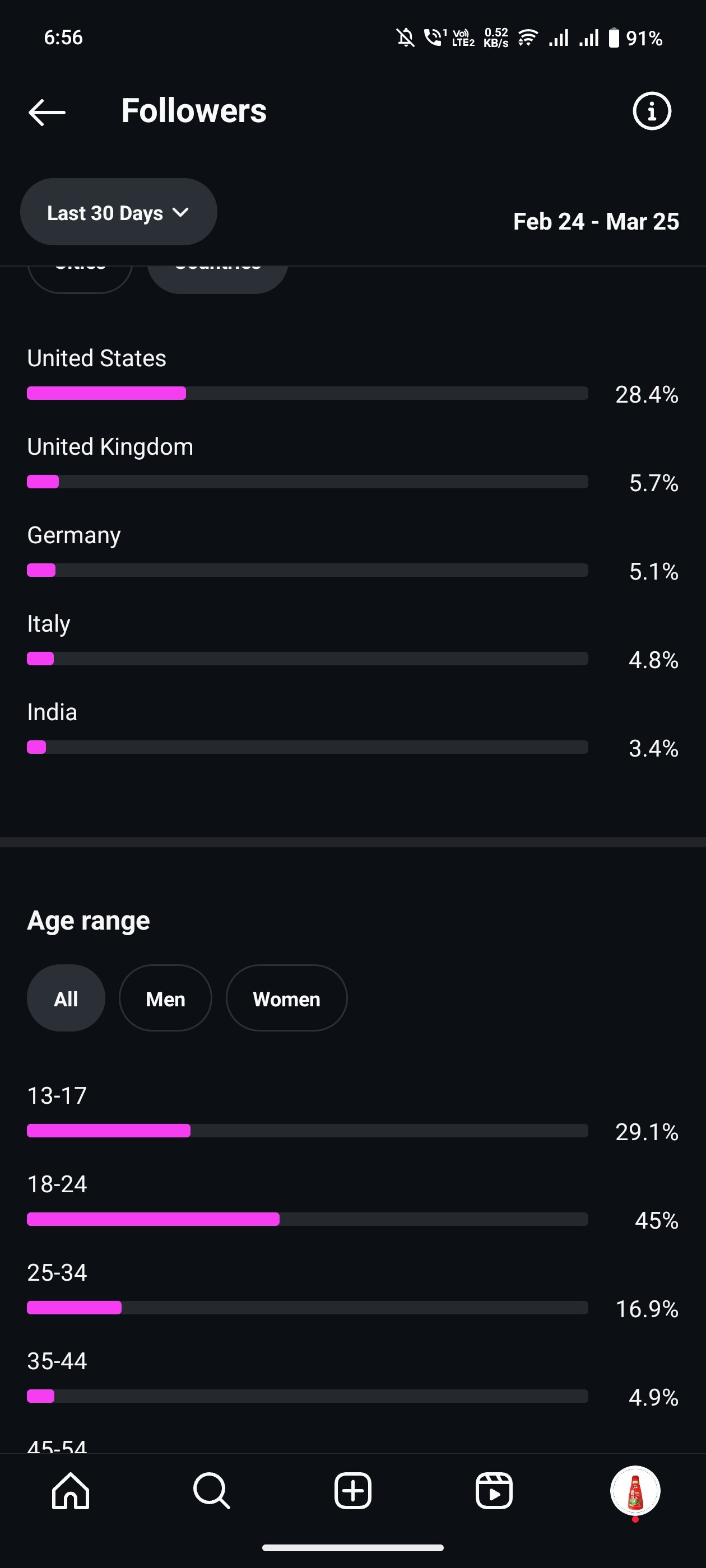The width and height of the screenshot is (706, 1568).
Task: Expand the Last 30 Days dropdown
Action: (119, 212)
